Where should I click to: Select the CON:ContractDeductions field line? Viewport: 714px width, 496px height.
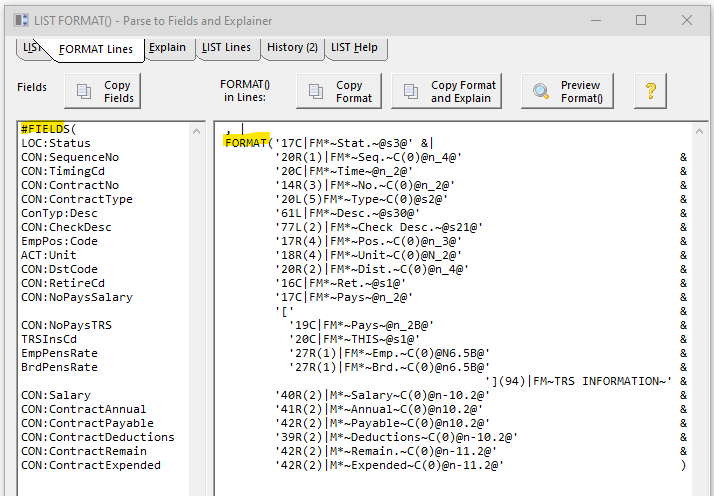pyautogui.click(x=97, y=437)
